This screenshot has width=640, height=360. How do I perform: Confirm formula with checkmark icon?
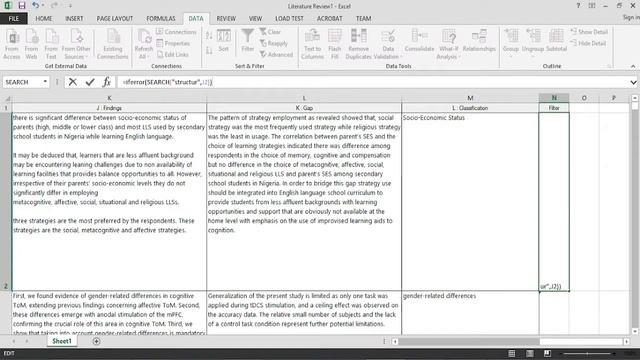(90, 82)
